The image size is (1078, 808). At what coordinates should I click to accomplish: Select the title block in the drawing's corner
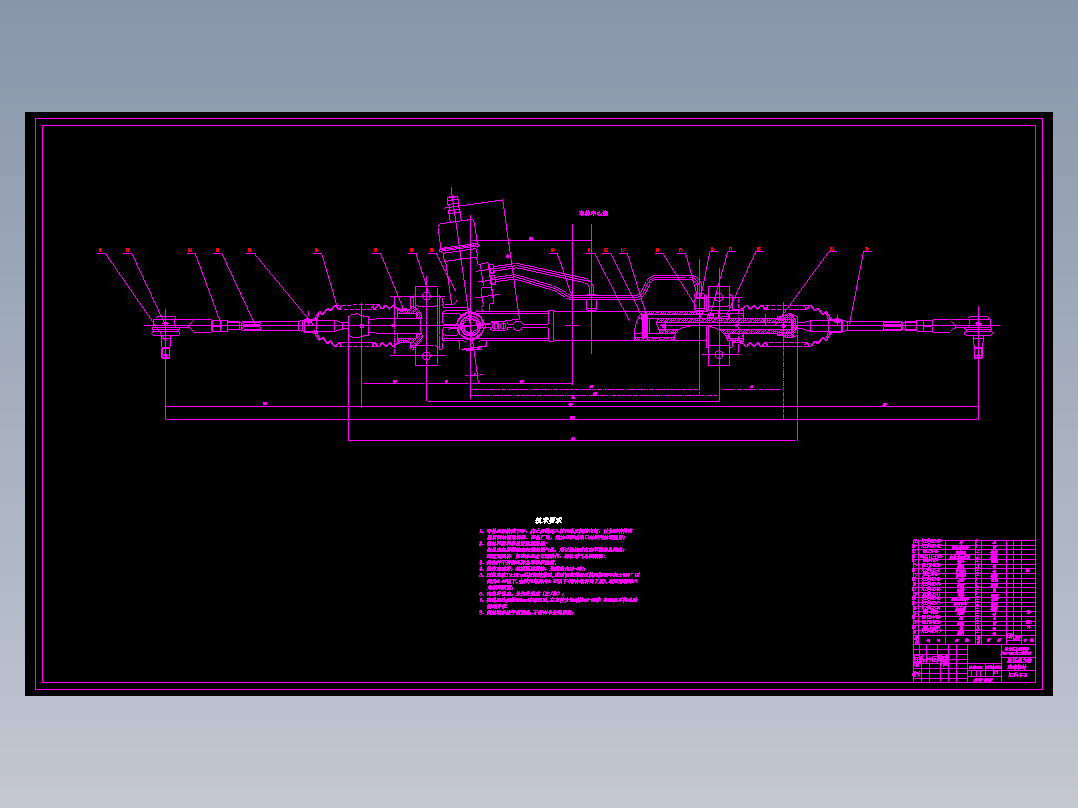coord(974,664)
